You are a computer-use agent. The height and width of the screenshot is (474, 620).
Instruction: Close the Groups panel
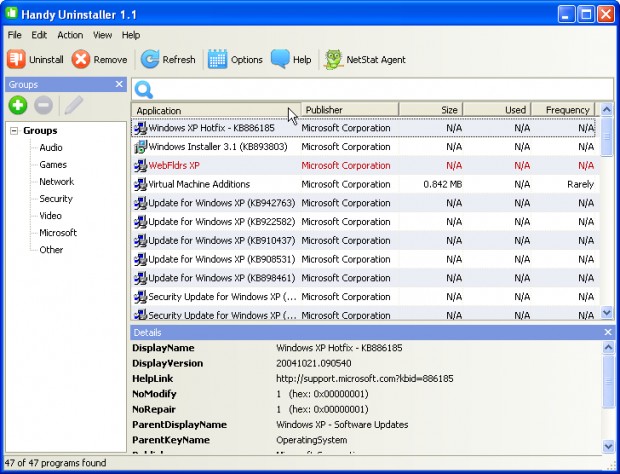[x=119, y=84]
